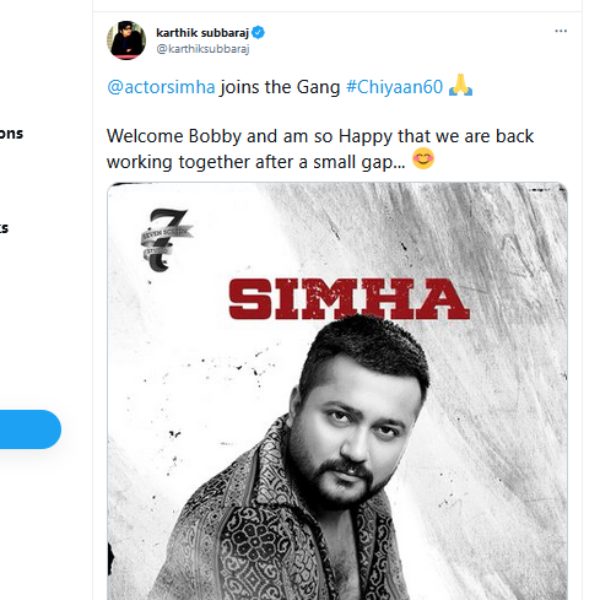Click karthik subbaraj's profile avatar
Image resolution: width=600 pixels, height=600 pixels.
pyautogui.click(x=126, y=40)
